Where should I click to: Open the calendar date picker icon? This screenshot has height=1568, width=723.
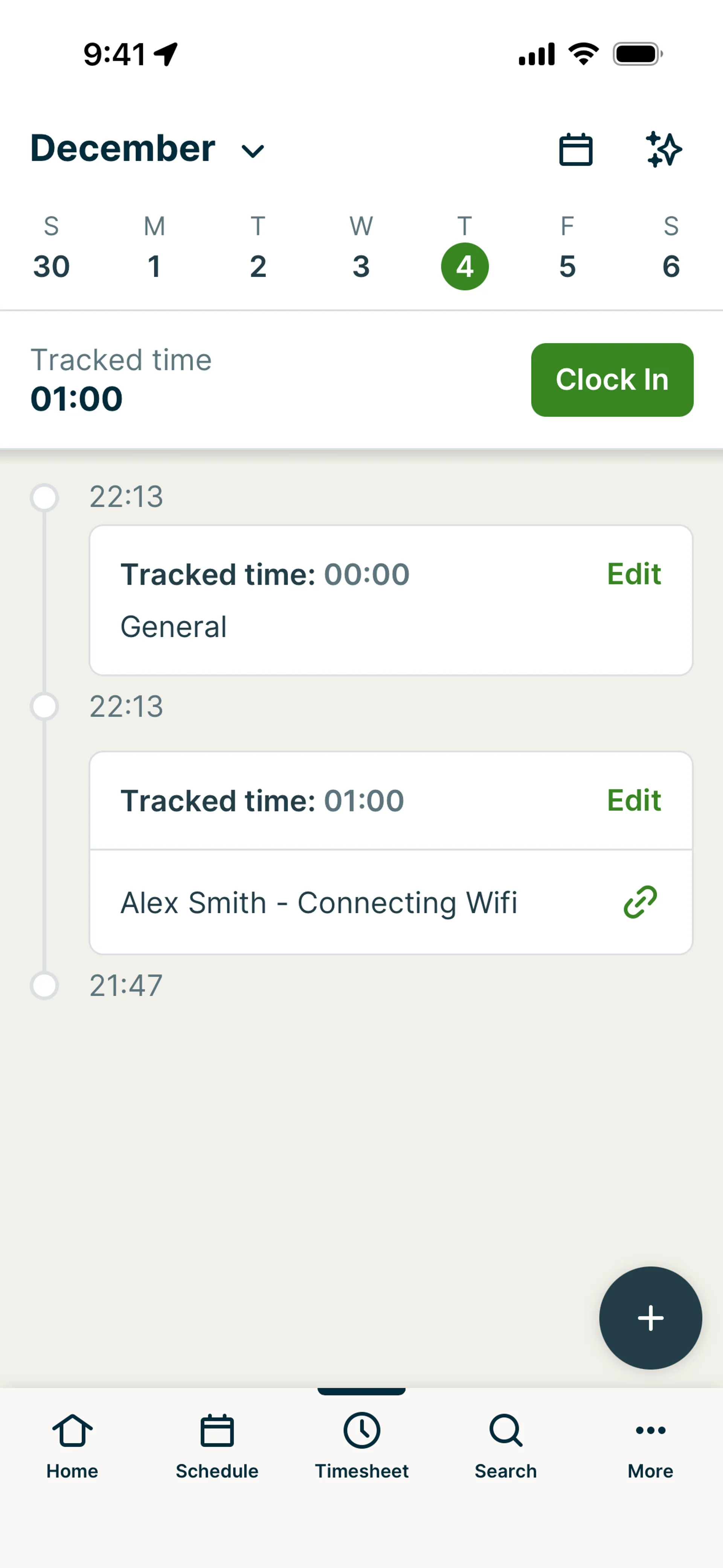coord(575,150)
